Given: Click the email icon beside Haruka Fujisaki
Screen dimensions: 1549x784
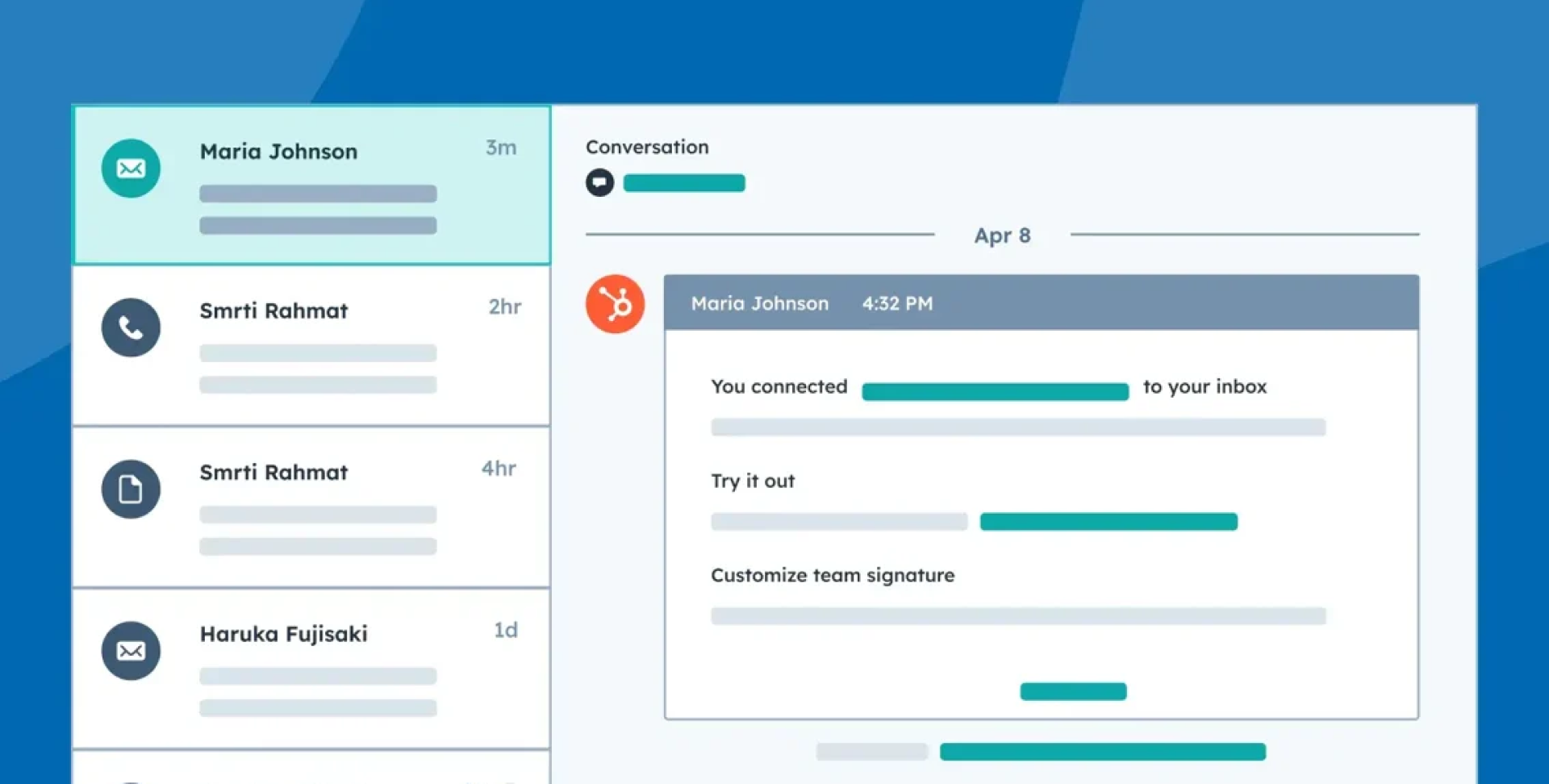Looking at the screenshot, I should [x=131, y=651].
